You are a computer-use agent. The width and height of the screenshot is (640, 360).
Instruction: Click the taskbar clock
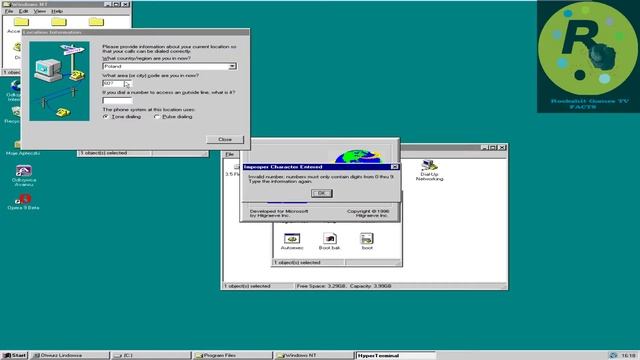(x=629, y=356)
